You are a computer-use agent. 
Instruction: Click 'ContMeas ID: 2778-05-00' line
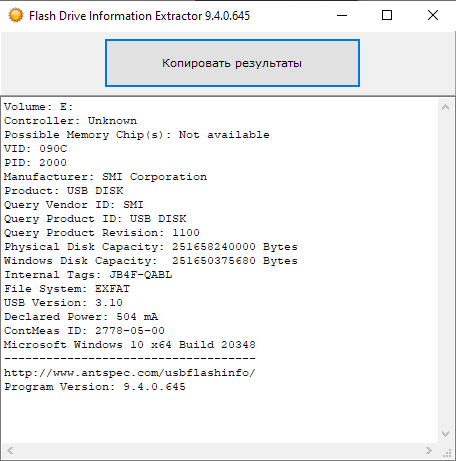[84, 331]
